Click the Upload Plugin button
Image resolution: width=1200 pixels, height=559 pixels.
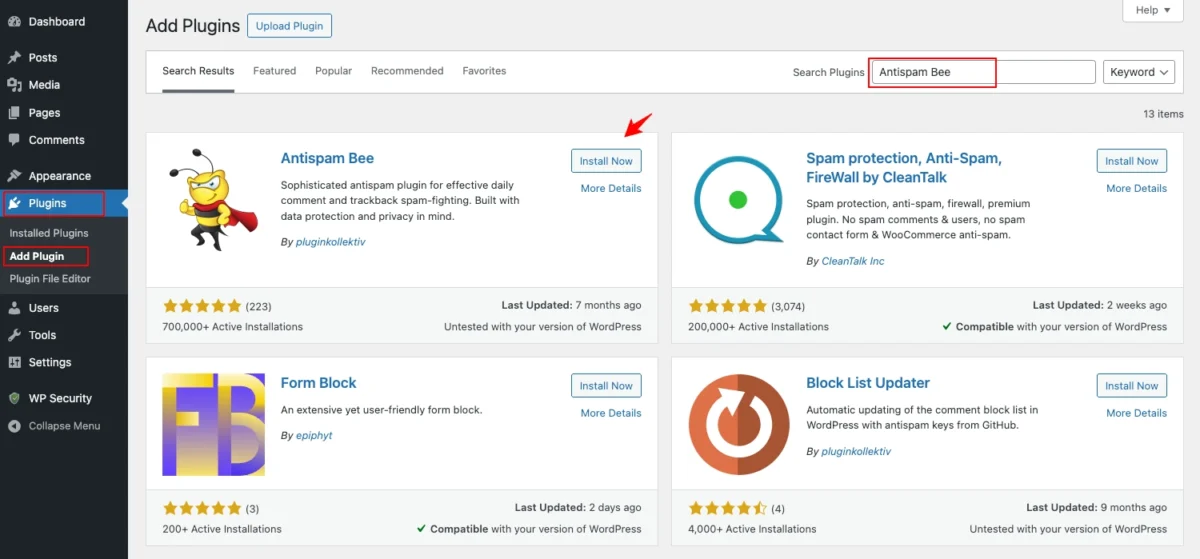(x=289, y=26)
